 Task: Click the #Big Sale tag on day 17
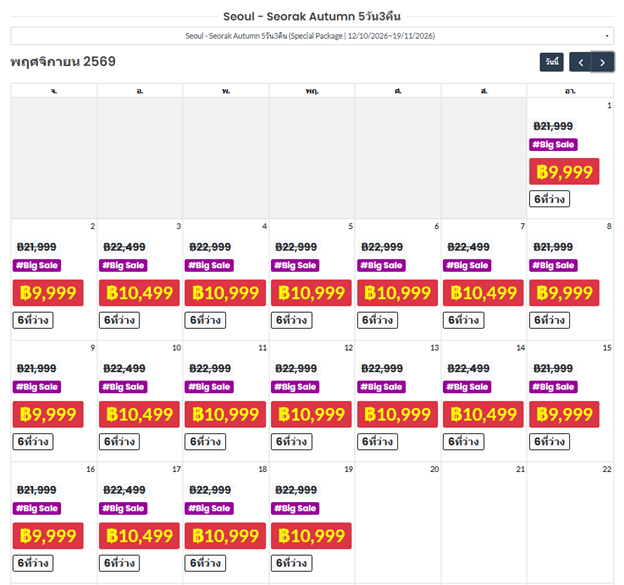(124, 508)
